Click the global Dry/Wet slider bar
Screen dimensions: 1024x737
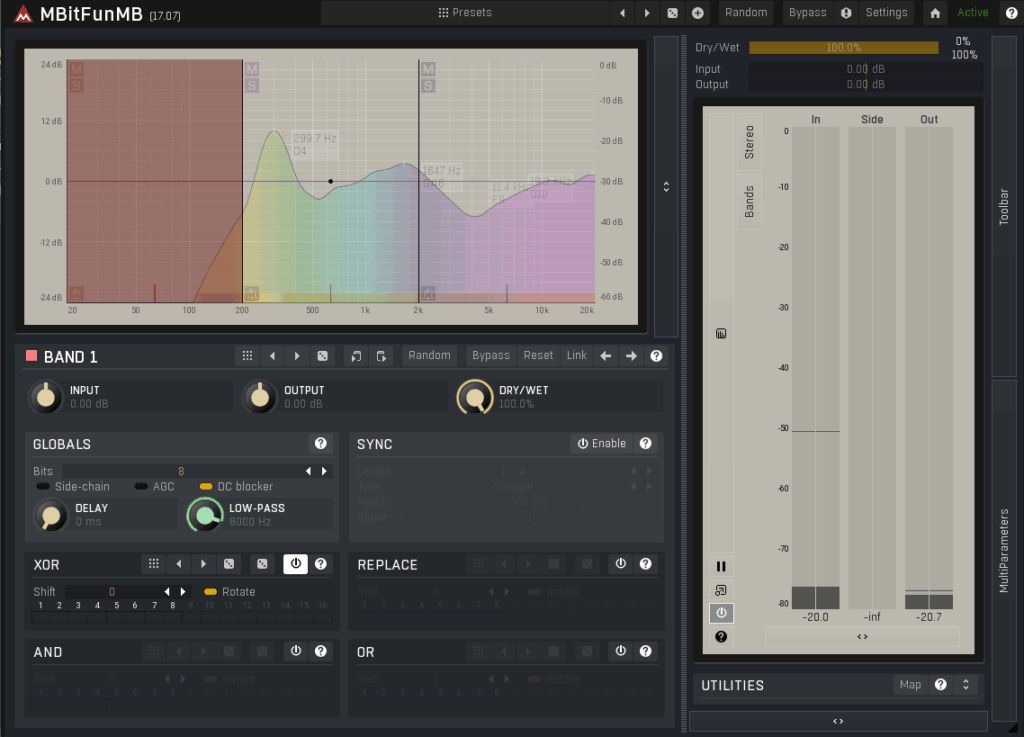tap(843, 48)
